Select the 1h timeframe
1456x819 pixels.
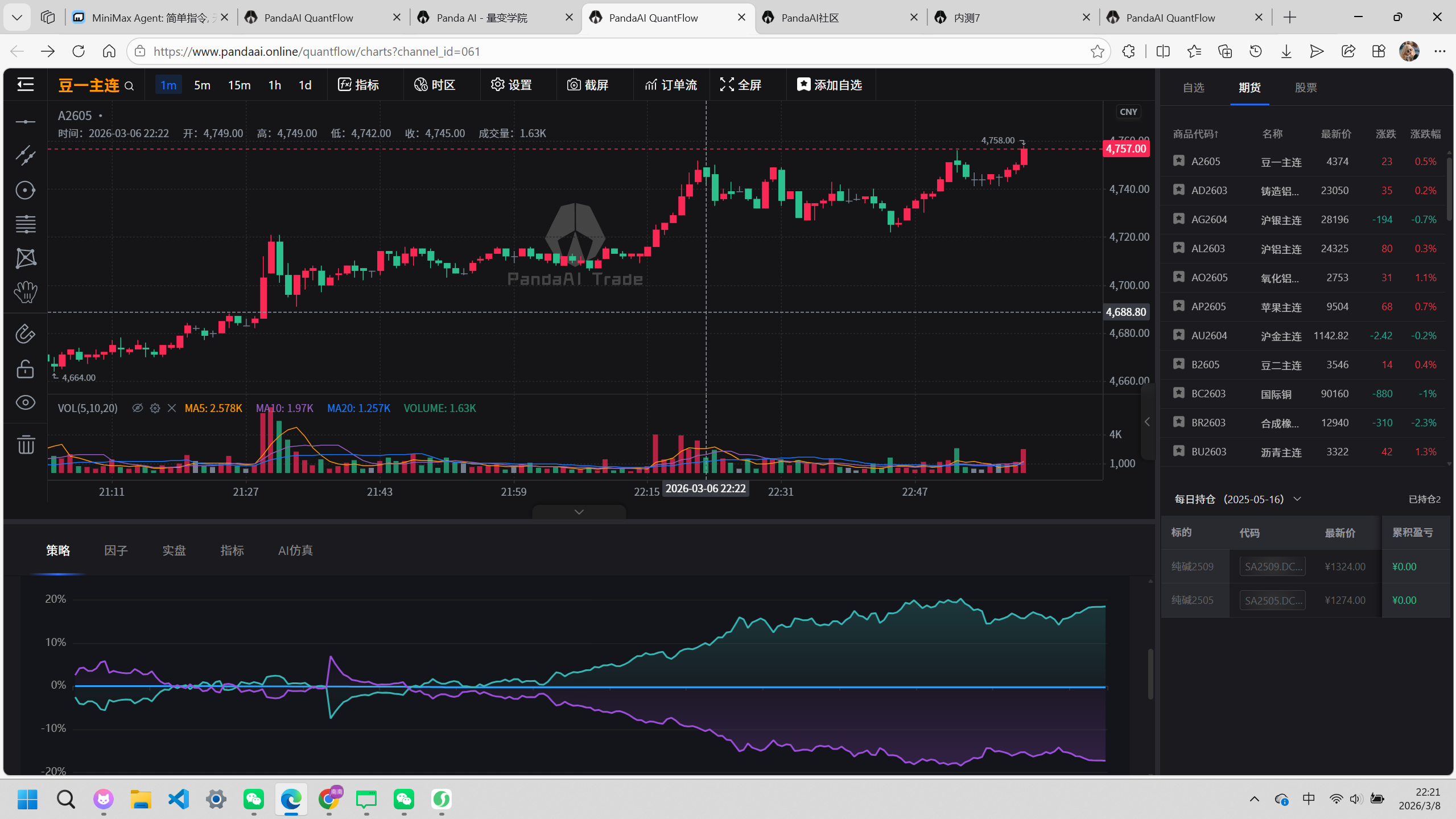275,85
